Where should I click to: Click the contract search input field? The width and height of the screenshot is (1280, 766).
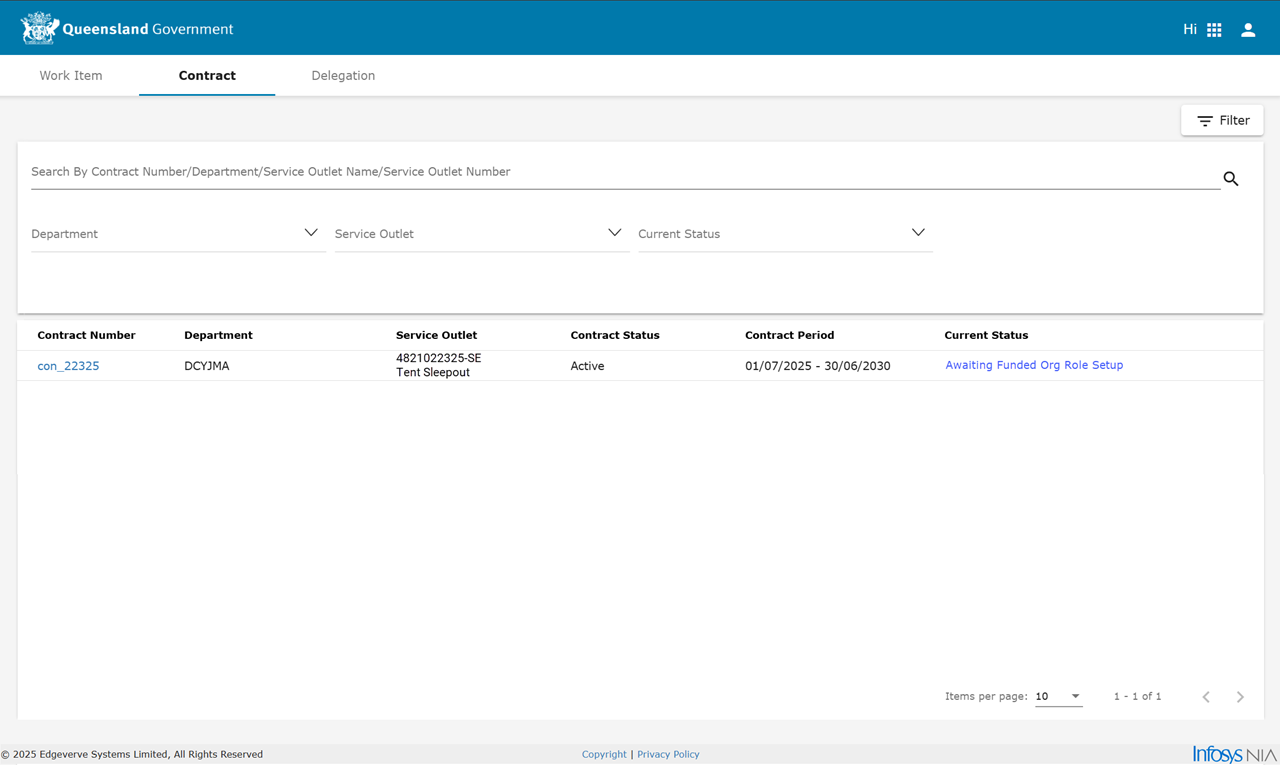(x=620, y=172)
